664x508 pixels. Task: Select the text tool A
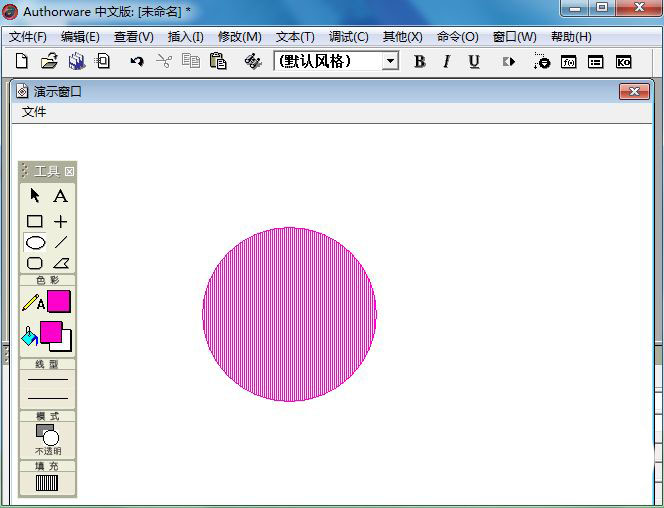61,196
